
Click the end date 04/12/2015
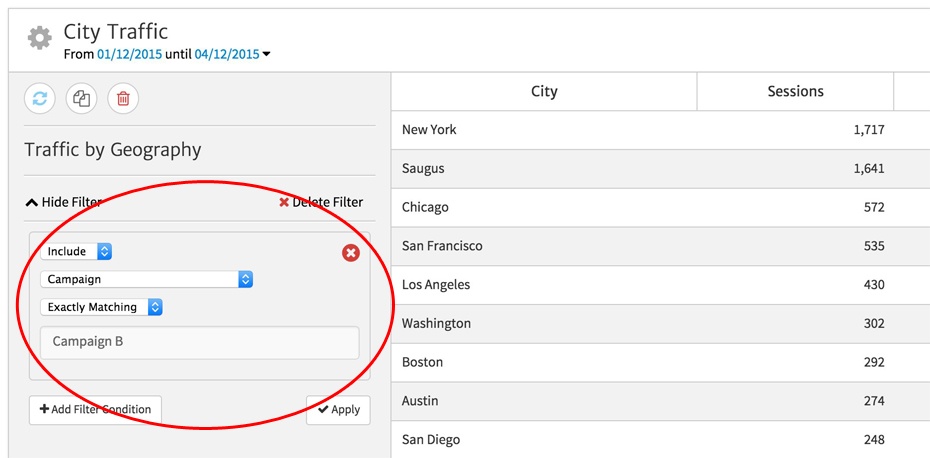coord(226,54)
